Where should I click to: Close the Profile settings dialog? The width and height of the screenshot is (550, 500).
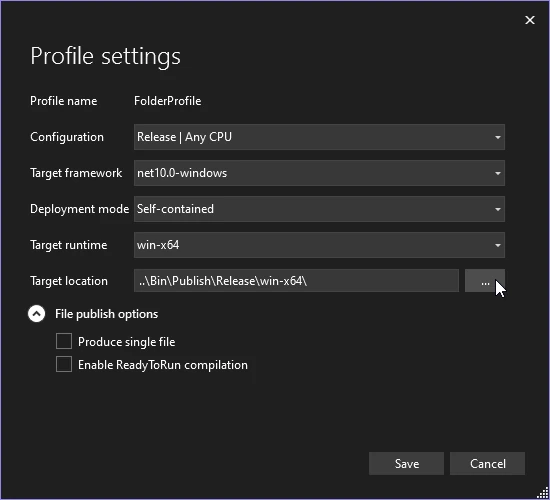point(530,20)
